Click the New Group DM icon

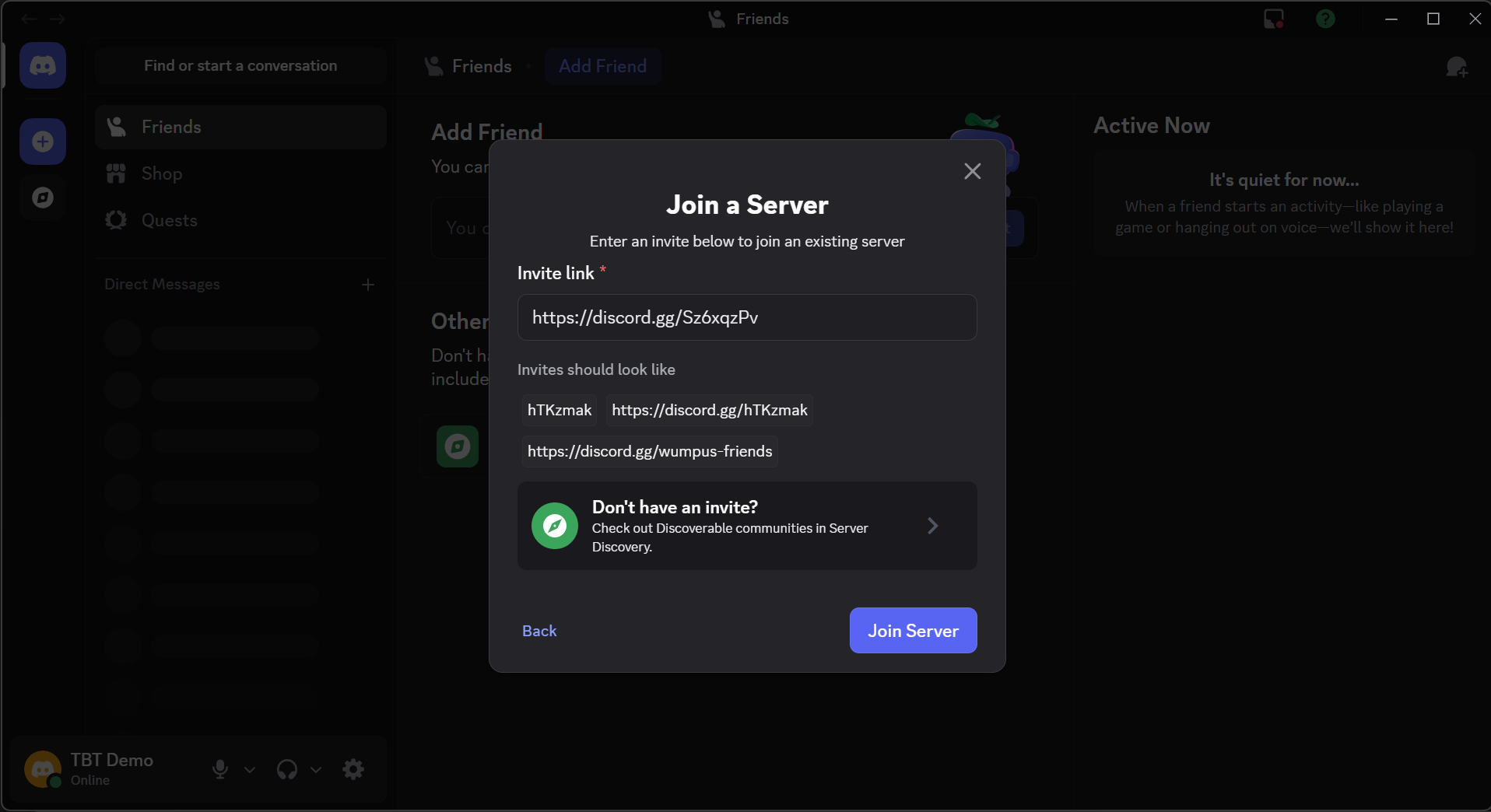click(1458, 66)
